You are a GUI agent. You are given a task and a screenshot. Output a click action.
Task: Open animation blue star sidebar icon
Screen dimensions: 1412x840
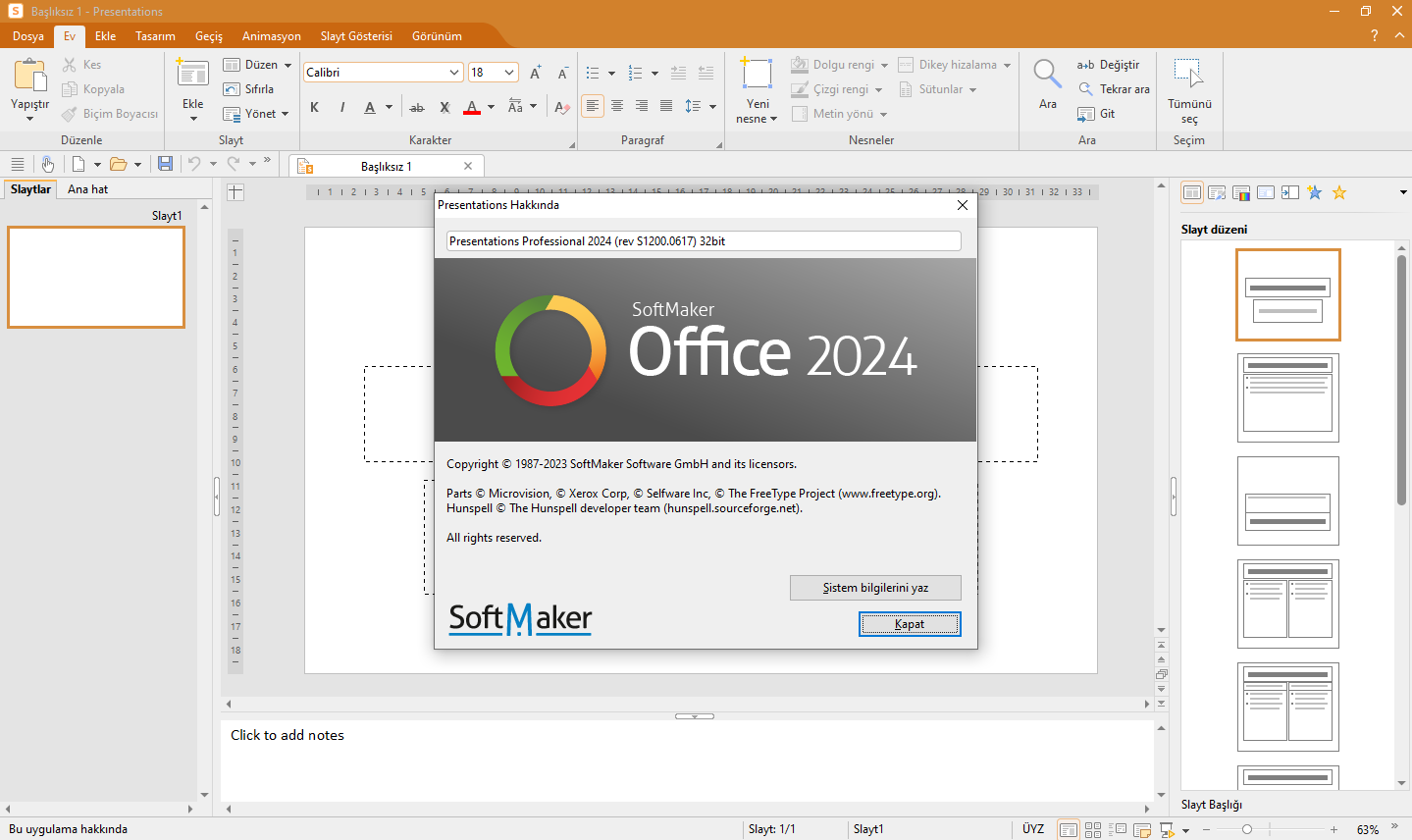1315,192
